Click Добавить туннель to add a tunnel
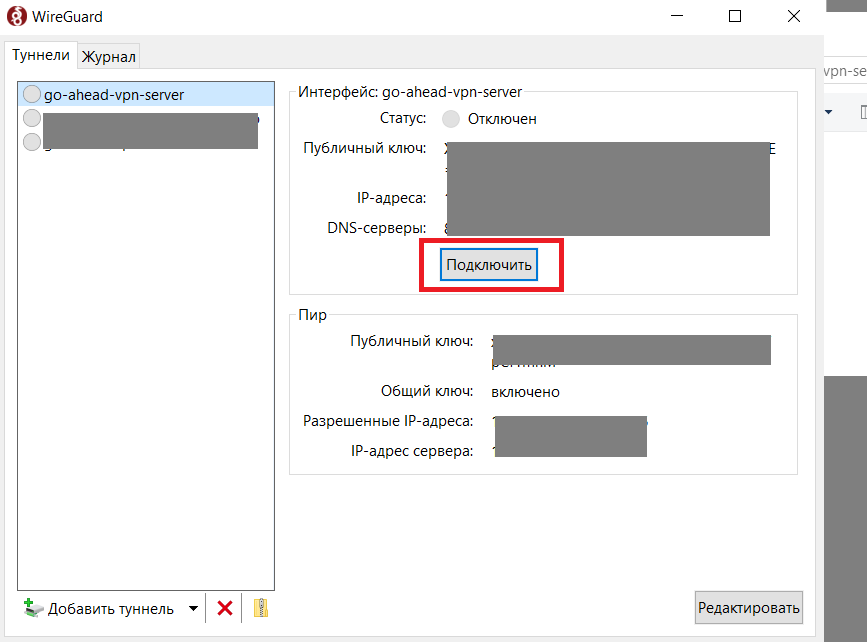Screen dimensions: 867x642 click(100, 608)
